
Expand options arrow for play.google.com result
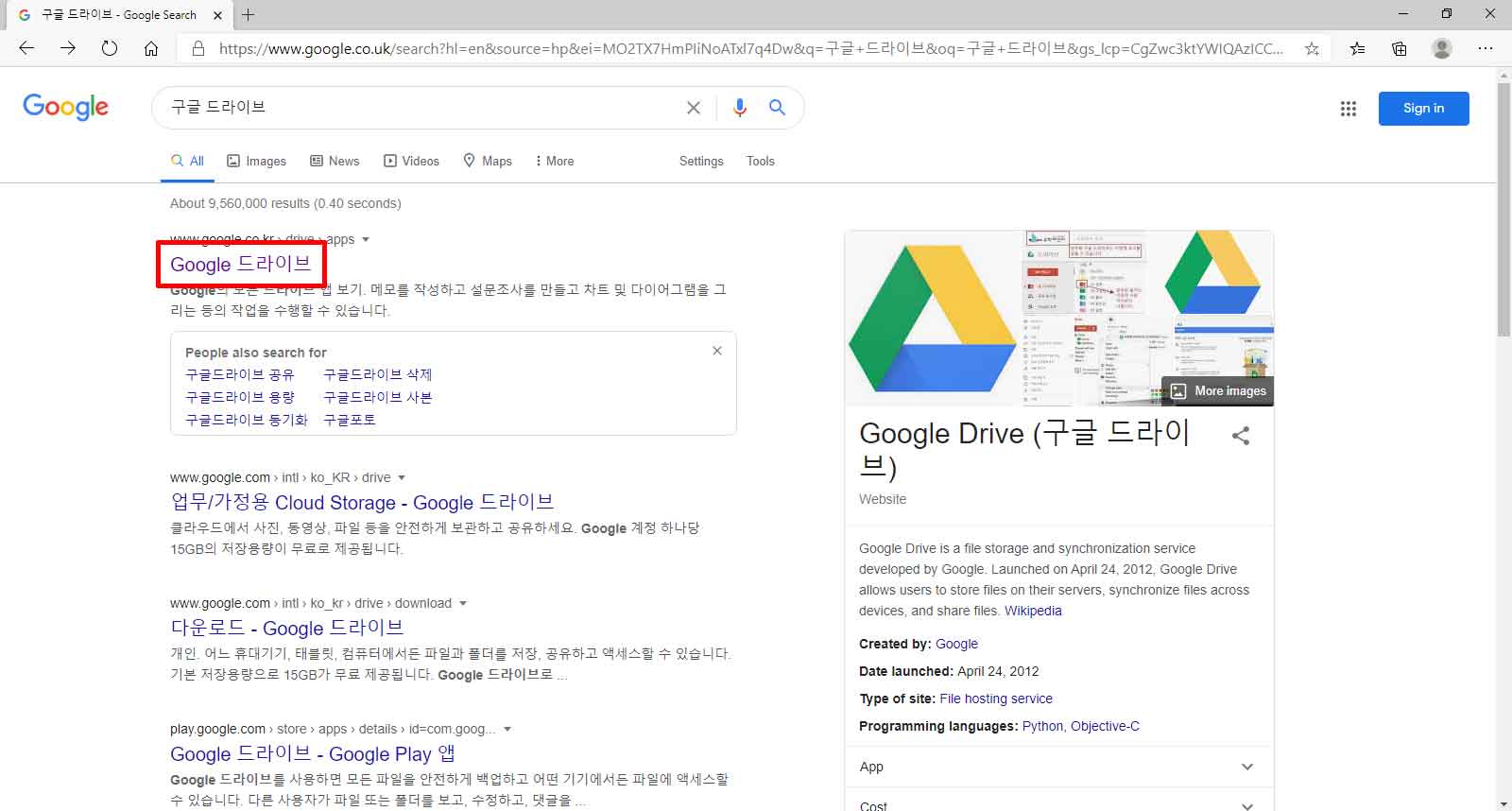pos(507,729)
